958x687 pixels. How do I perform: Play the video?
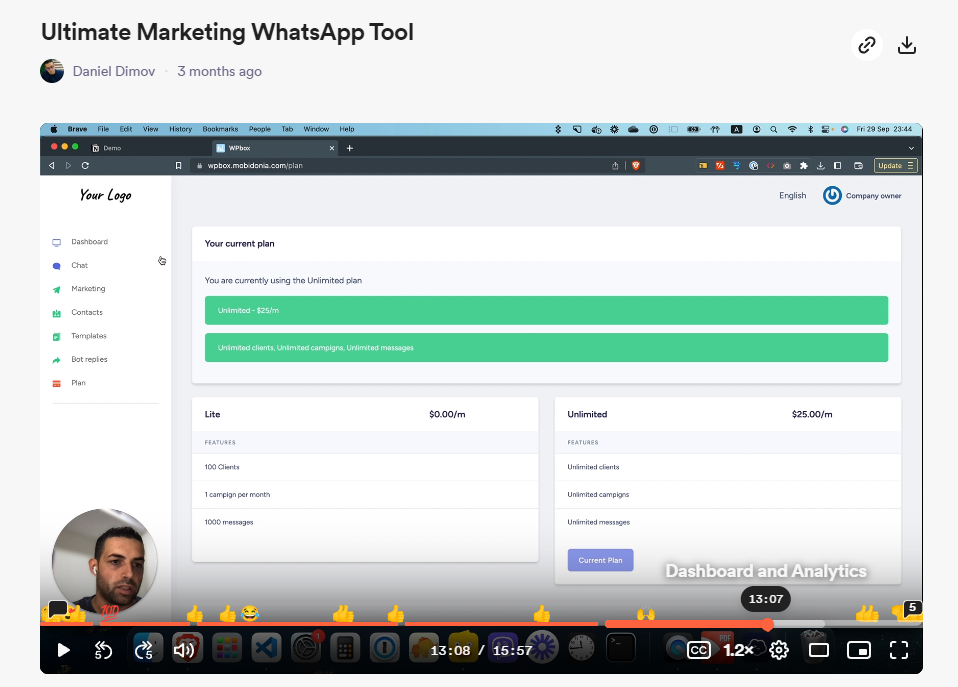click(x=64, y=650)
